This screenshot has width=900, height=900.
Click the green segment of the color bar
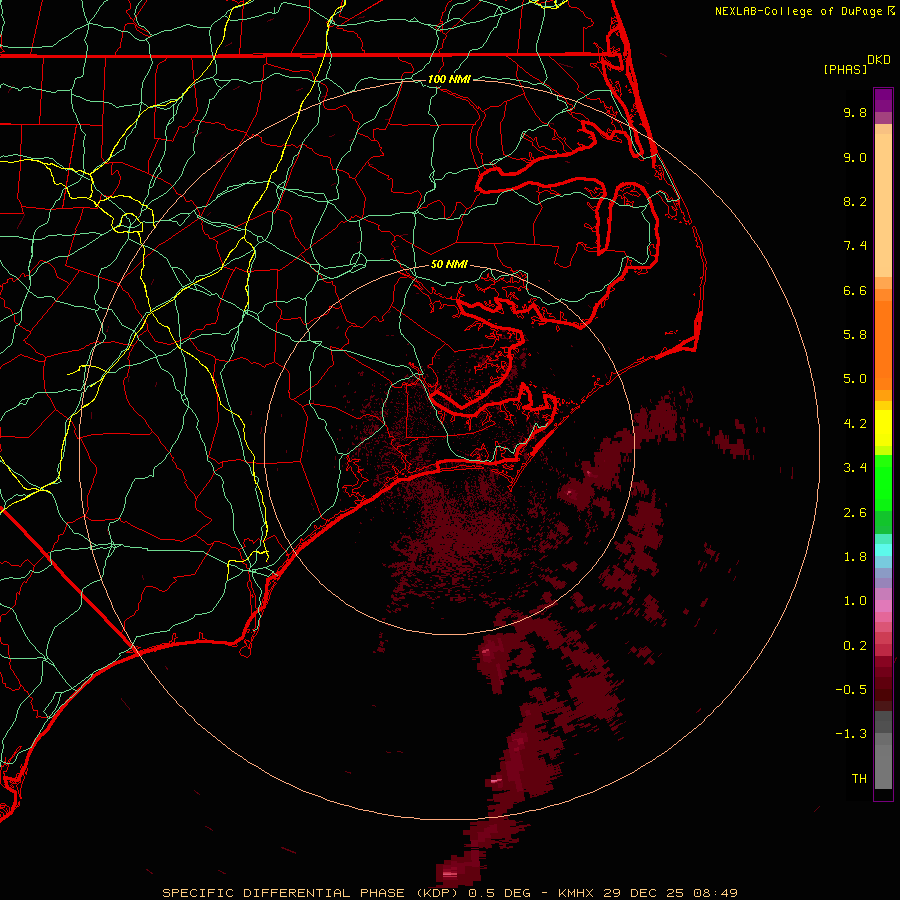coord(883,482)
